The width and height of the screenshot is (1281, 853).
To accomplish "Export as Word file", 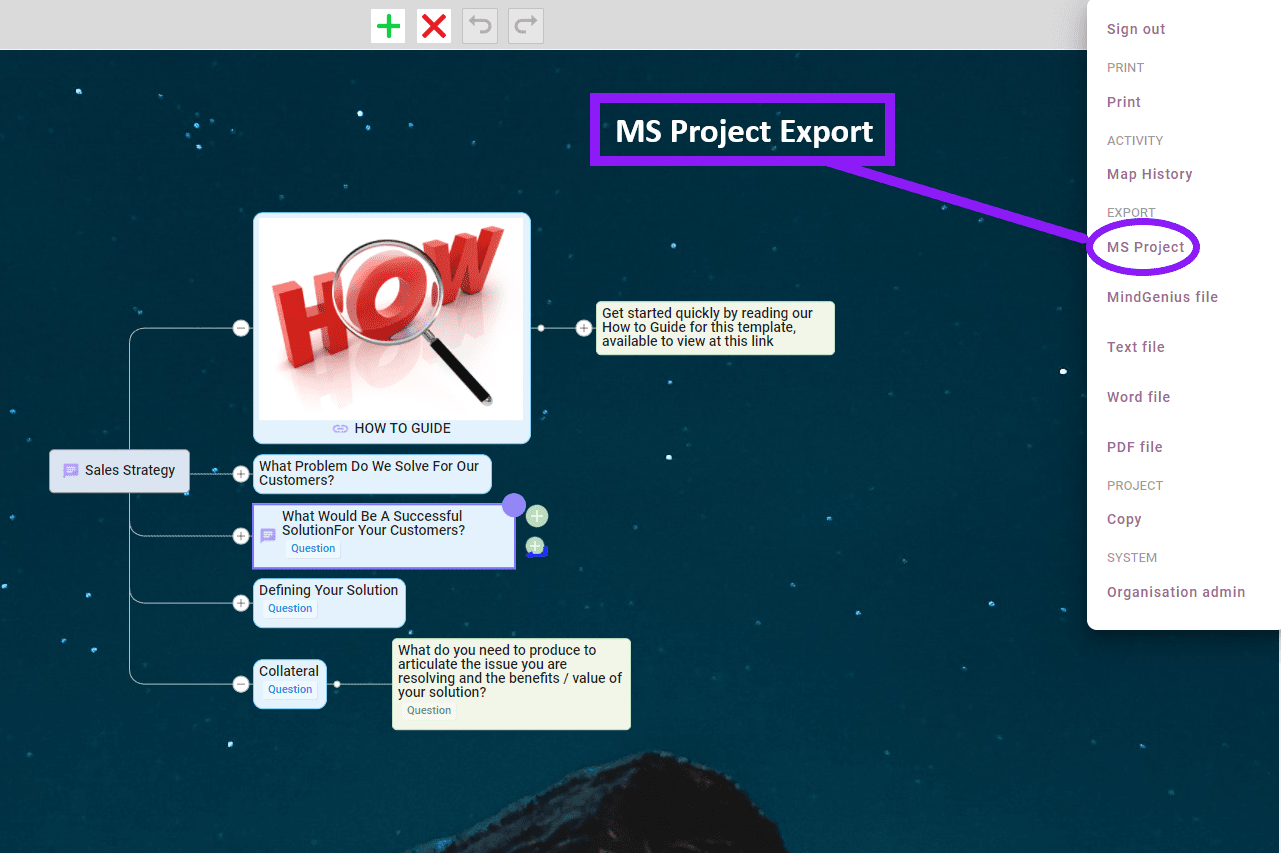I will [1138, 397].
